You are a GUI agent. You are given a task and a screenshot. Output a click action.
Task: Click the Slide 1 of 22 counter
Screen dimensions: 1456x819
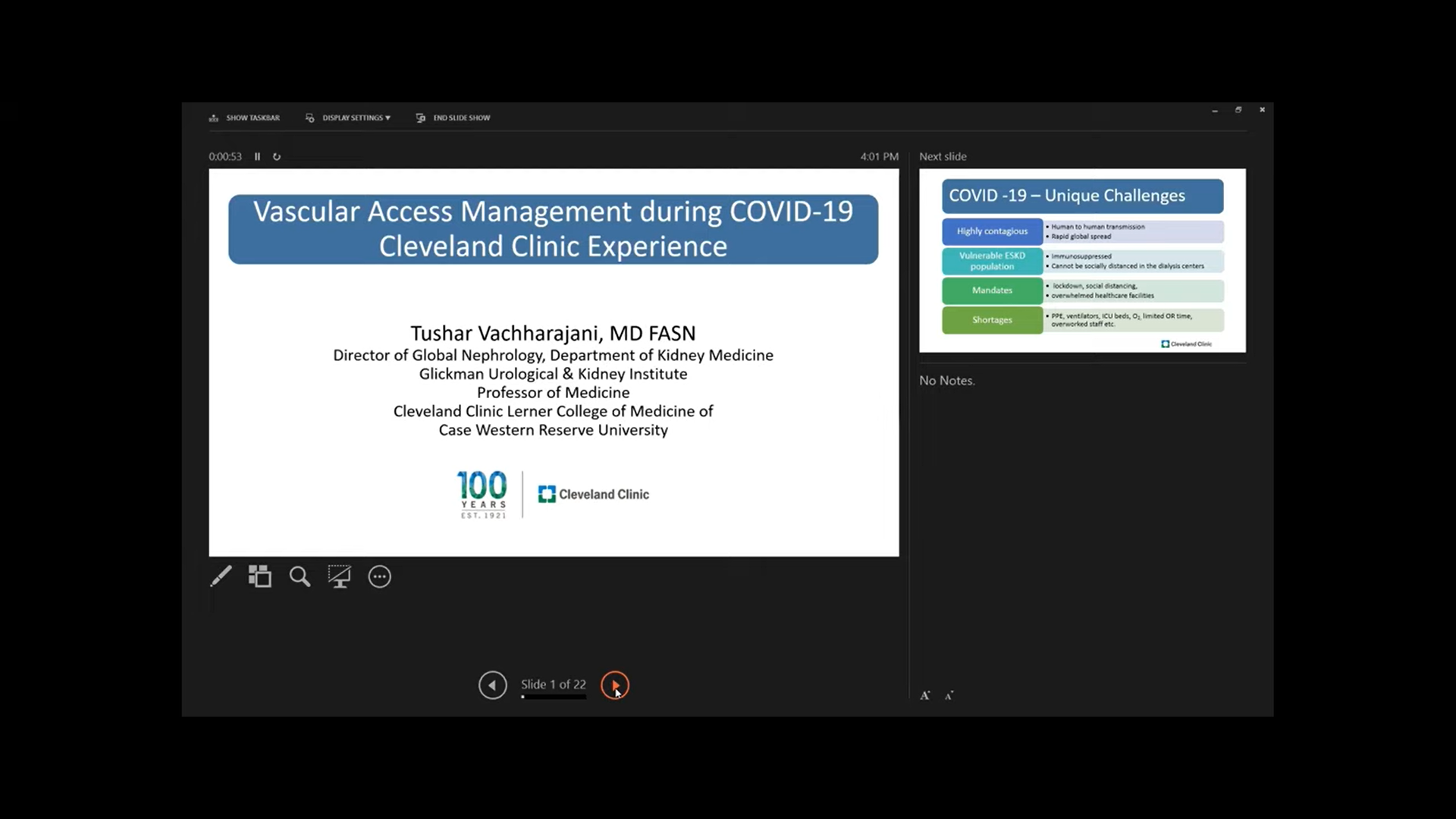(553, 684)
